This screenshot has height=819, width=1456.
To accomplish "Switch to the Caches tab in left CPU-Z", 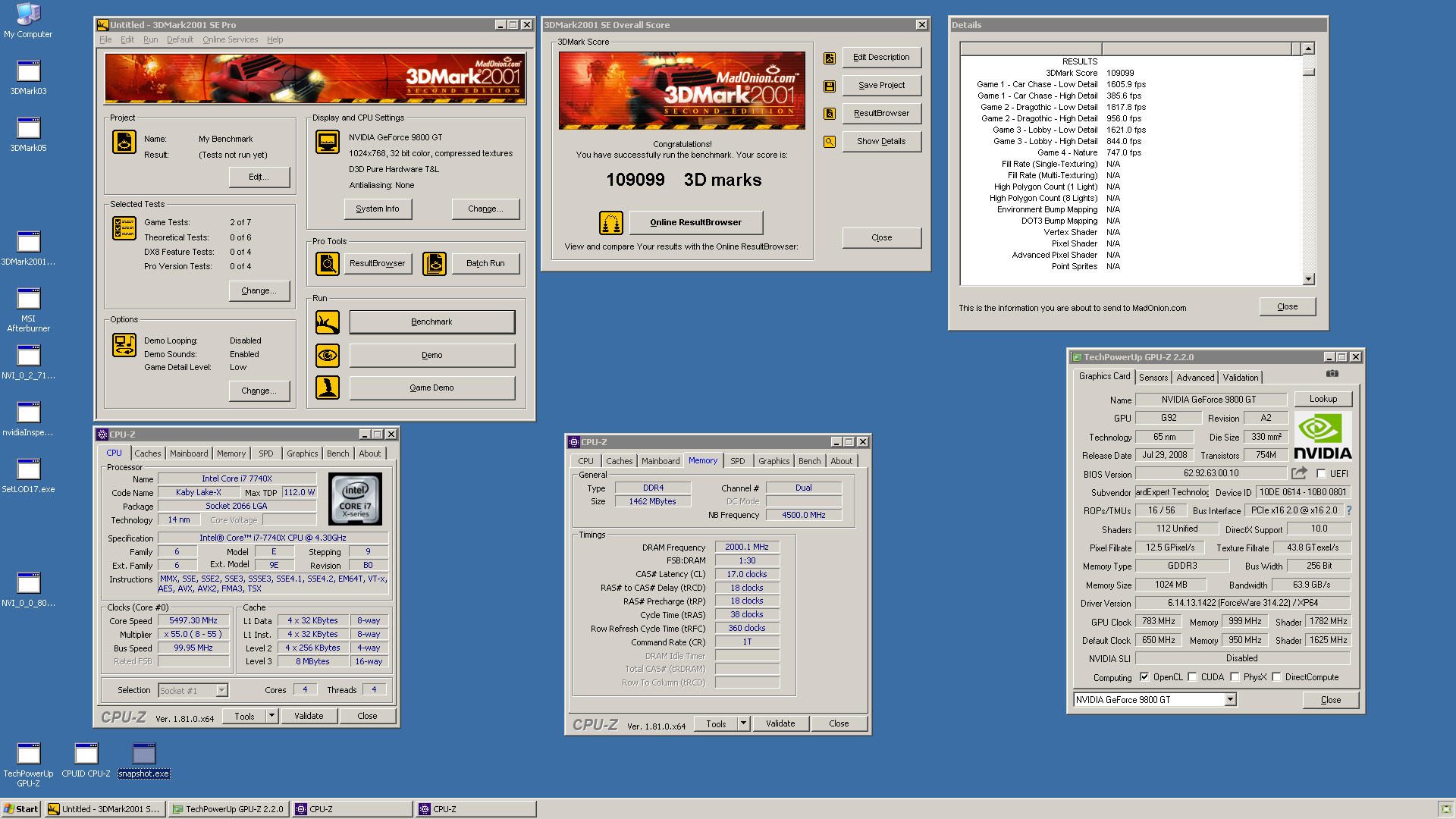I will 147,453.
